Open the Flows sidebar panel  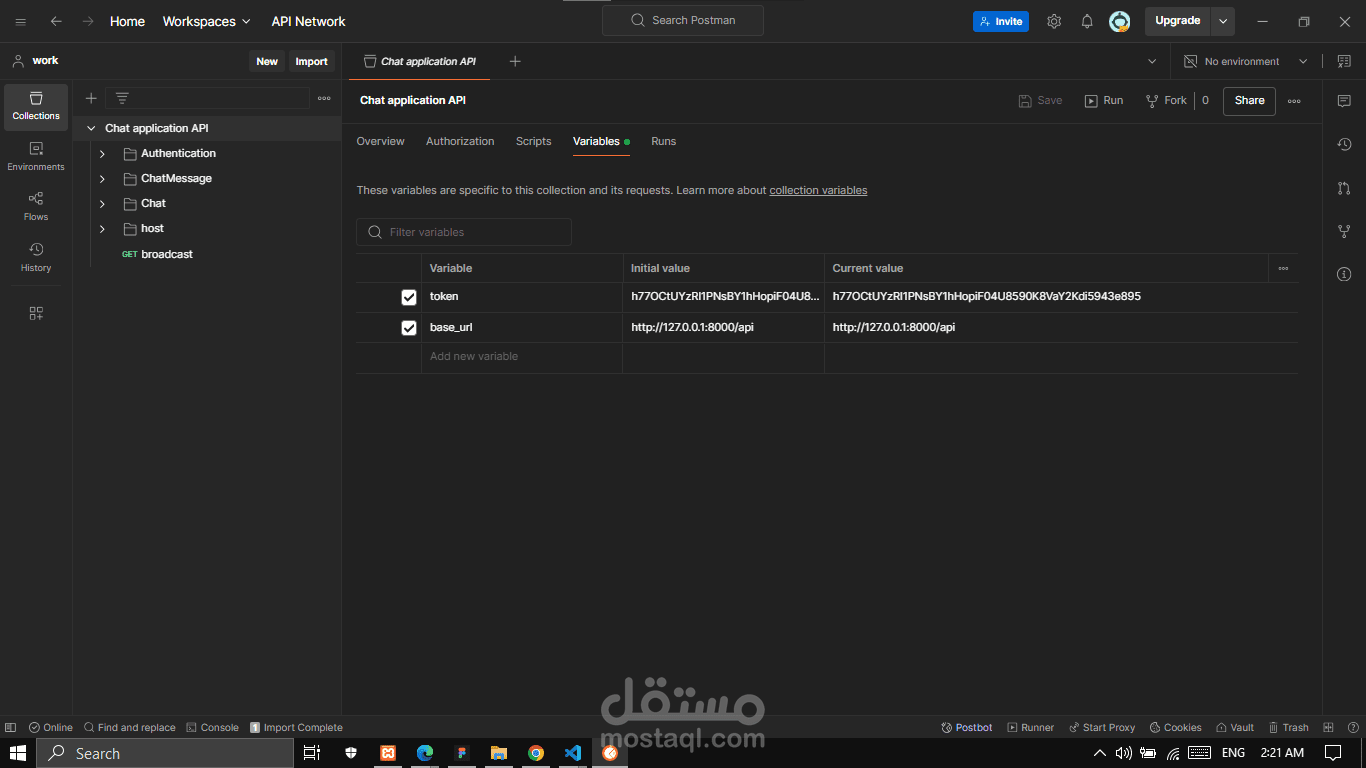[x=36, y=207]
